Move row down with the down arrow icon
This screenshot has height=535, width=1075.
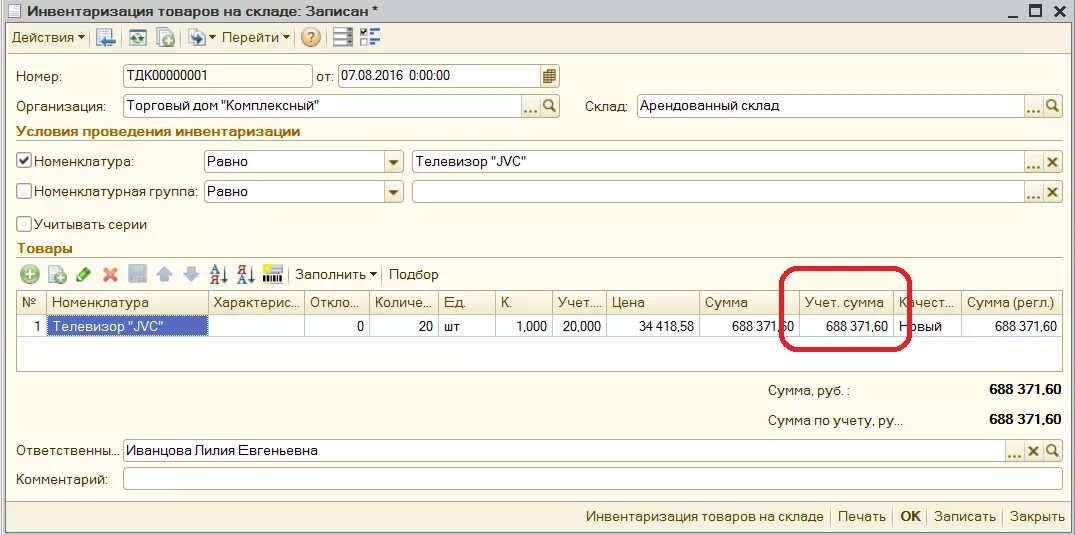[x=191, y=274]
